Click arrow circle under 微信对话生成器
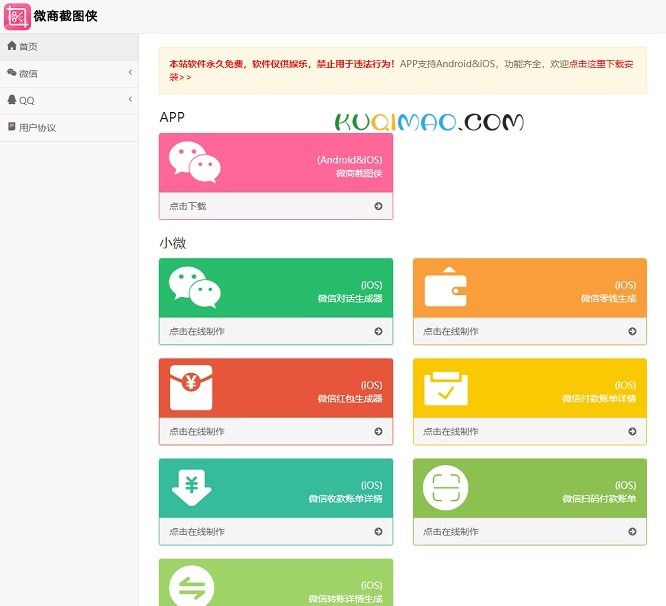 (378, 331)
